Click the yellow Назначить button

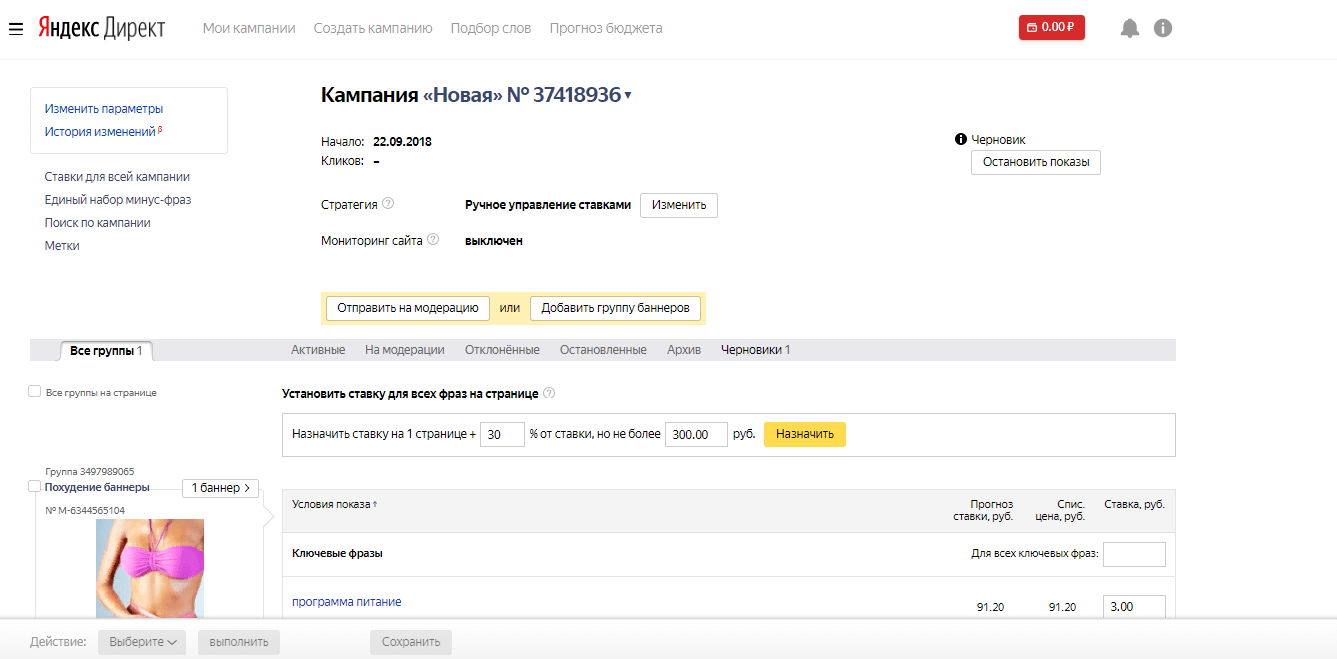click(804, 435)
